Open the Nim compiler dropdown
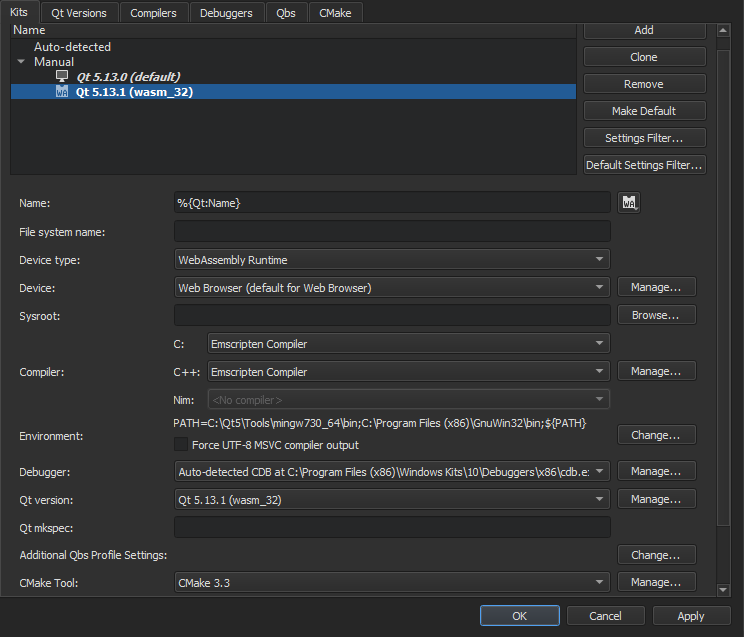Image resolution: width=744 pixels, height=637 pixels. click(x=409, y=400)
